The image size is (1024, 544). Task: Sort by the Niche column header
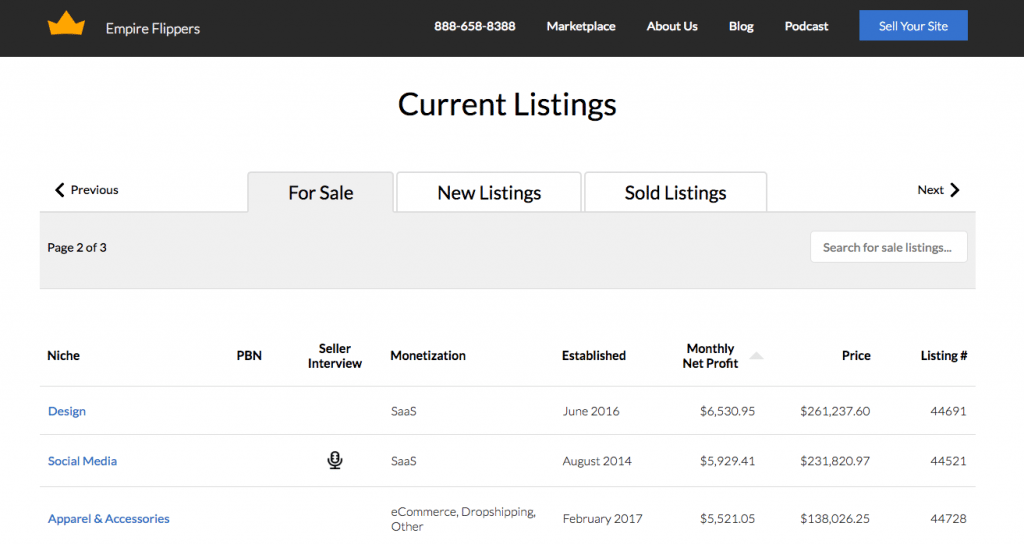pyautogui.click(x=63, y=356)
